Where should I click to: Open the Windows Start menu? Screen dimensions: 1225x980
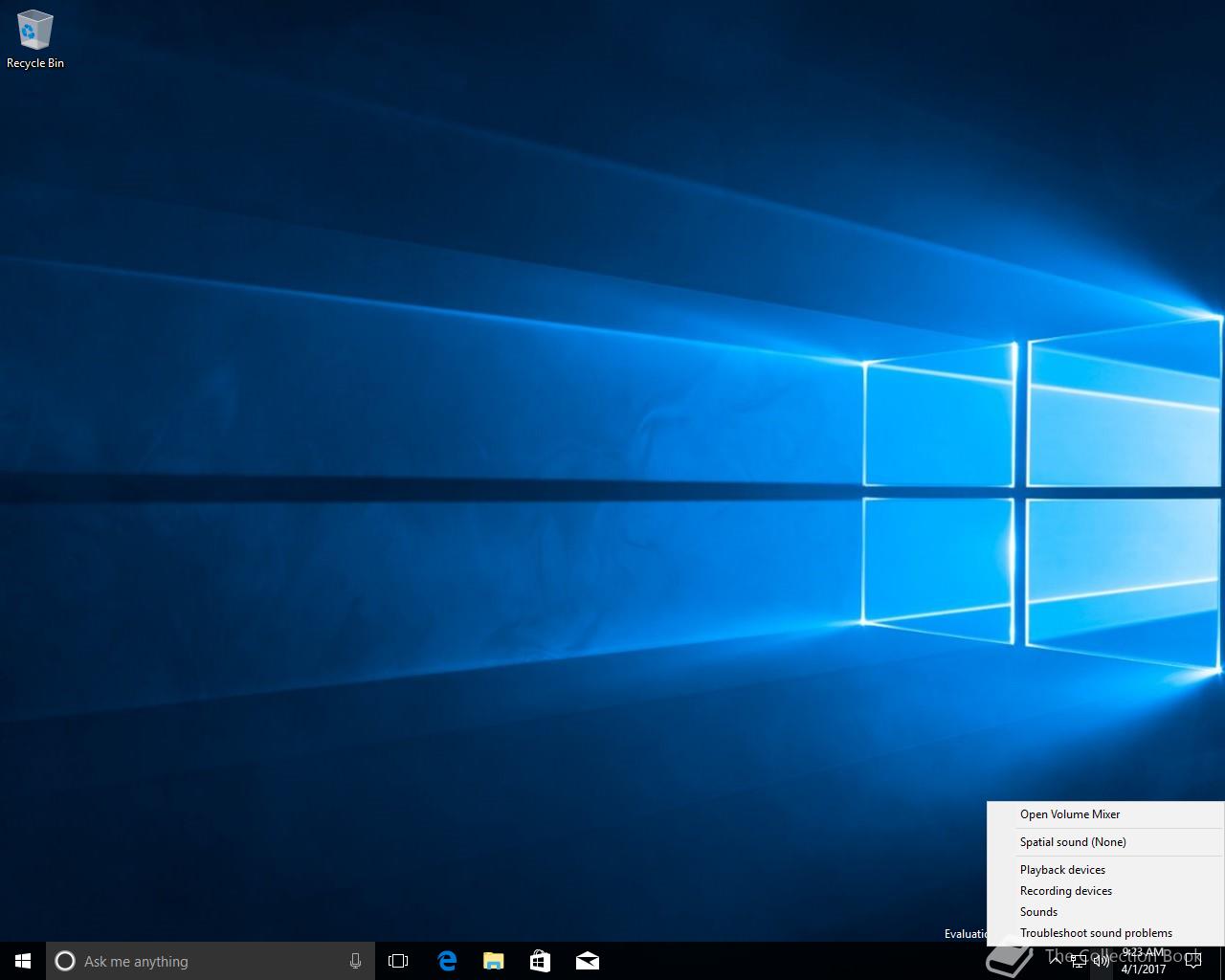(x=23, y=961)
